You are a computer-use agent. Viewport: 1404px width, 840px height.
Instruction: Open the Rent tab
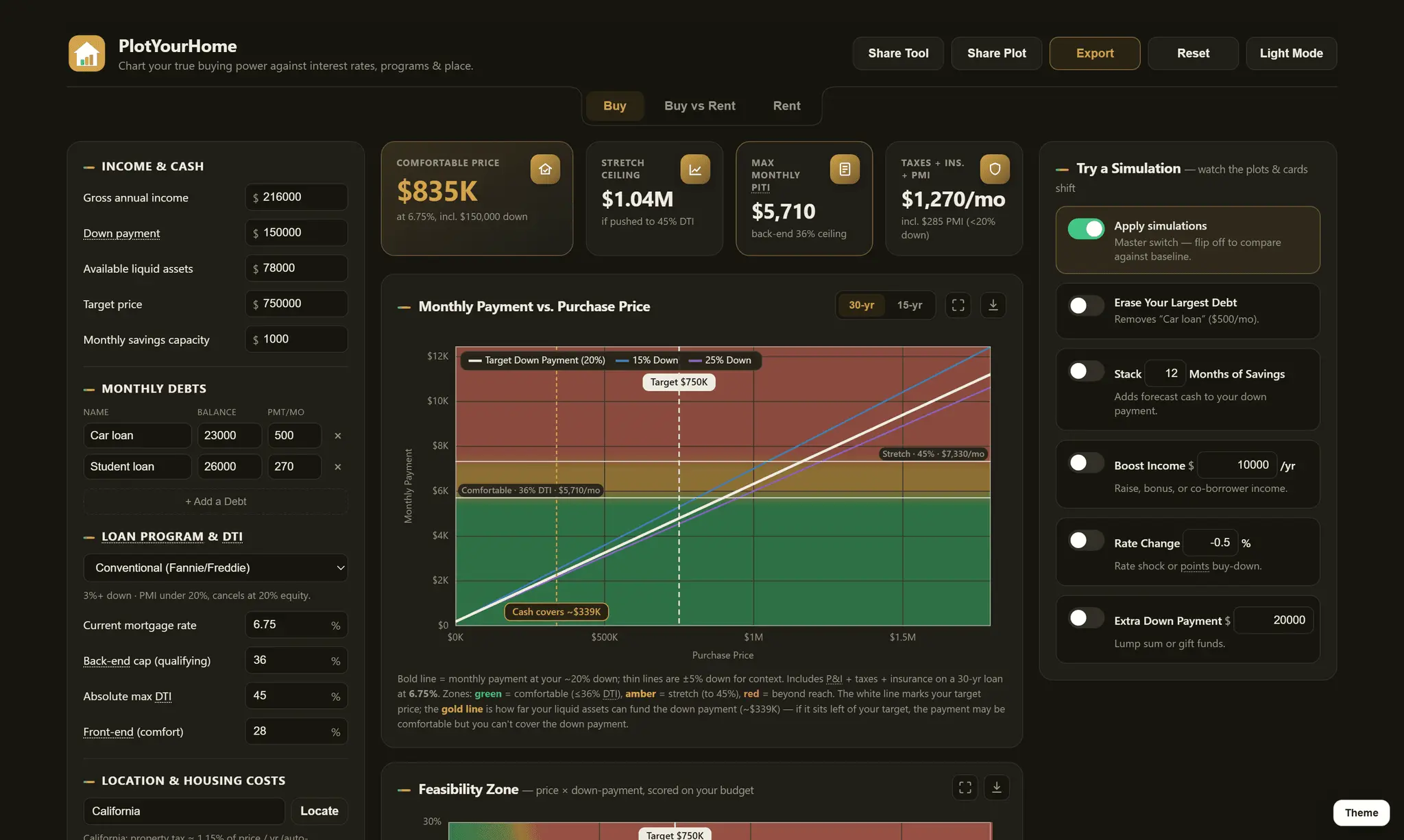tap(786, 106)
